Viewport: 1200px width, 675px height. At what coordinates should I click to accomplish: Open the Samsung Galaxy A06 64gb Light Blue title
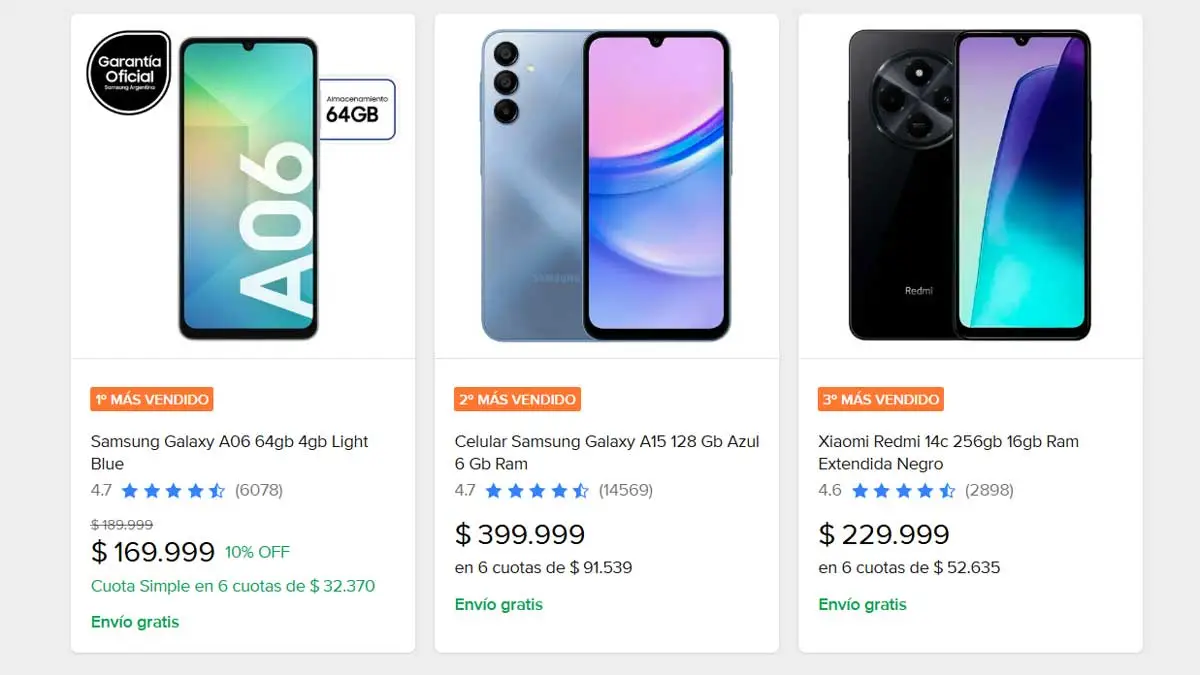tap(230, 452)
